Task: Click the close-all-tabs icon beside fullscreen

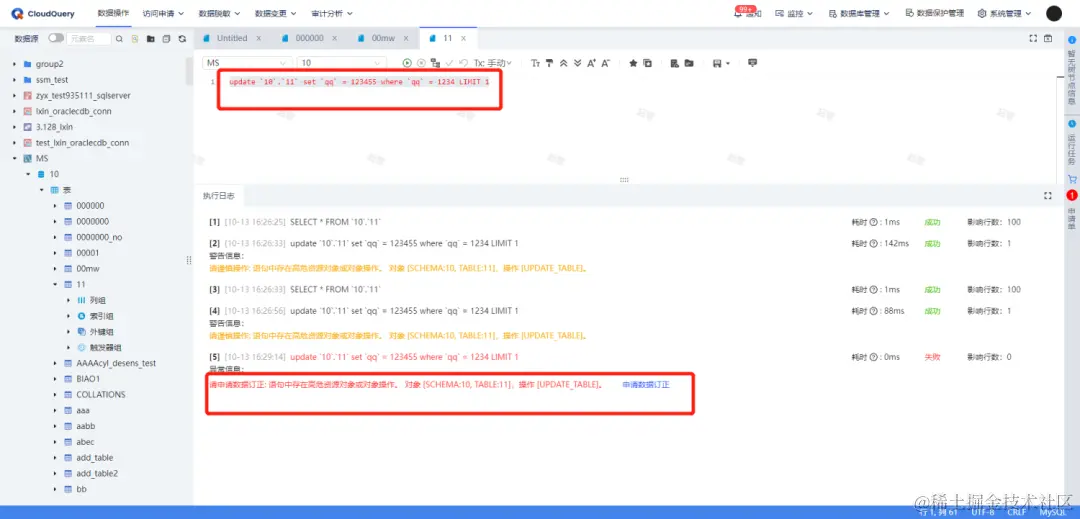Action: 1048,39
